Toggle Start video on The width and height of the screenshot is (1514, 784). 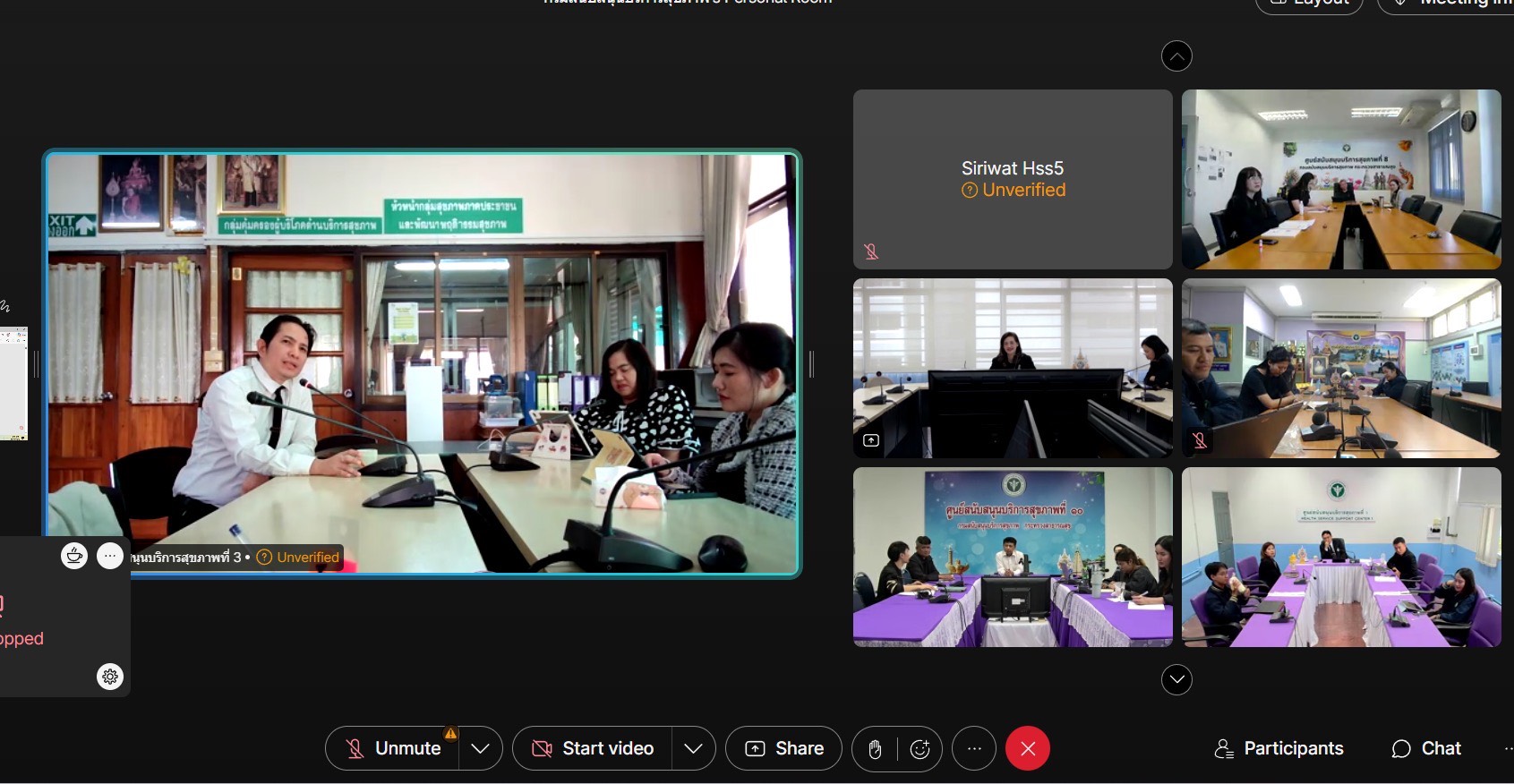pos(593,749)
